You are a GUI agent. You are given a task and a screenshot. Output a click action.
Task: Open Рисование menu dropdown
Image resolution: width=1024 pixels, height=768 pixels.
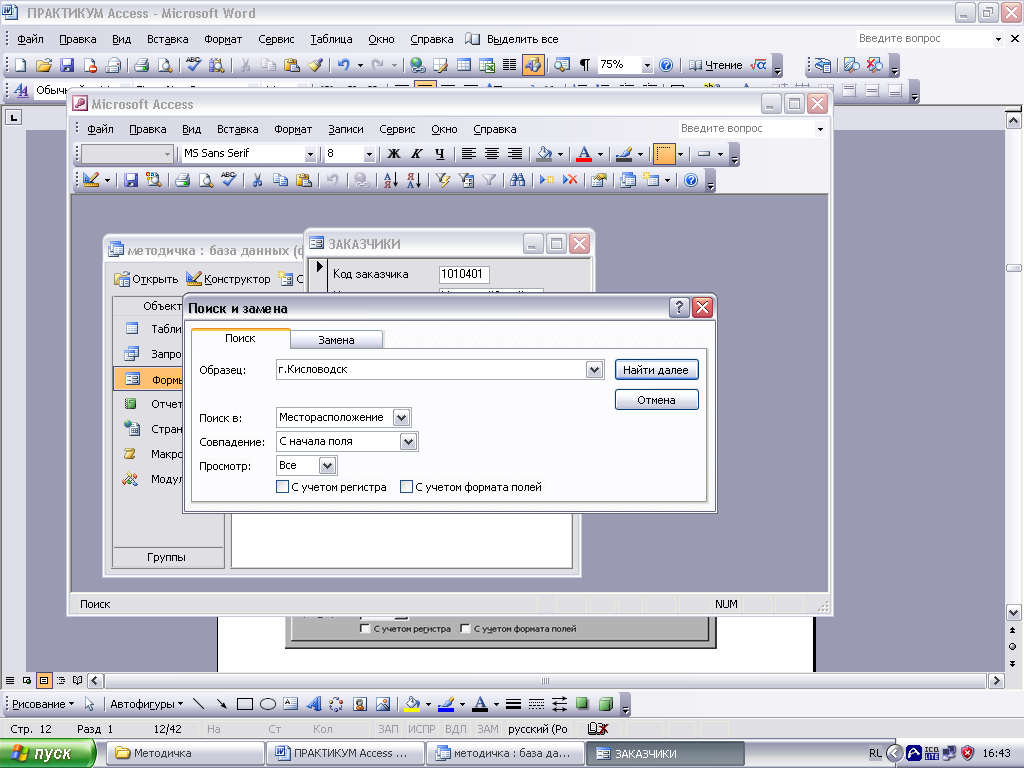click(43, 704)
